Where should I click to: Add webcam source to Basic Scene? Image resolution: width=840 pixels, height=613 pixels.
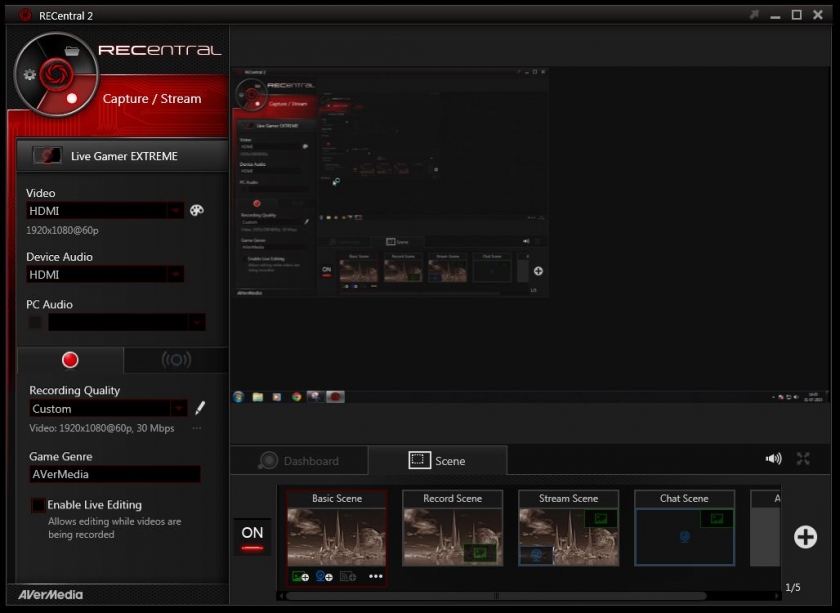[x=324, y=577]
